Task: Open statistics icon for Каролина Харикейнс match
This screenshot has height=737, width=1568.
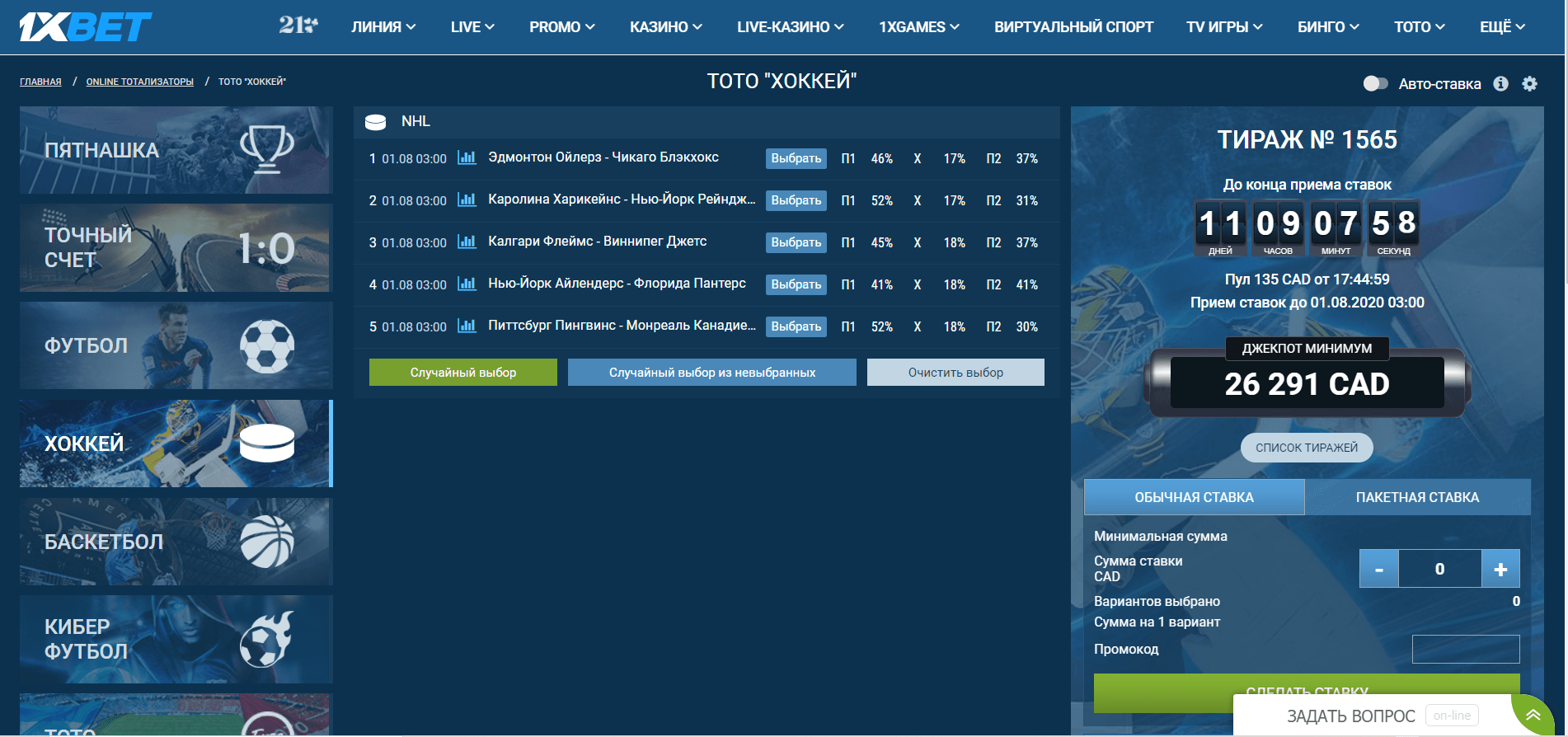Action: click(467, 200)
